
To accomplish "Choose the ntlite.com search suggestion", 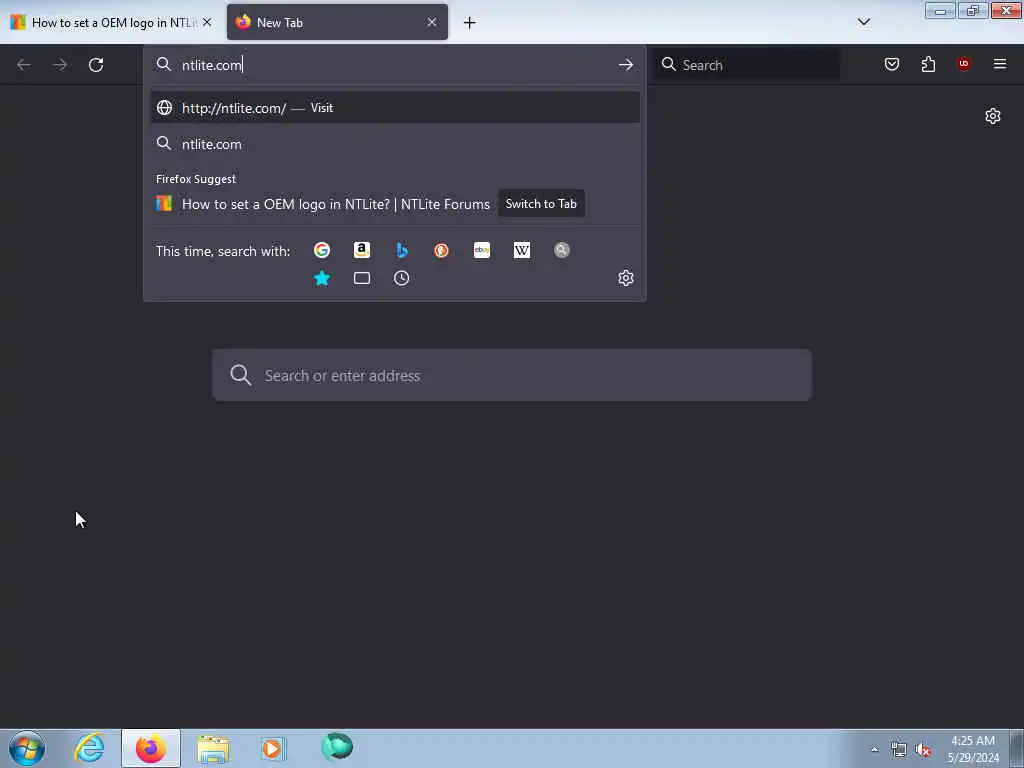I will pyautogui.click(x=395, y=144).
